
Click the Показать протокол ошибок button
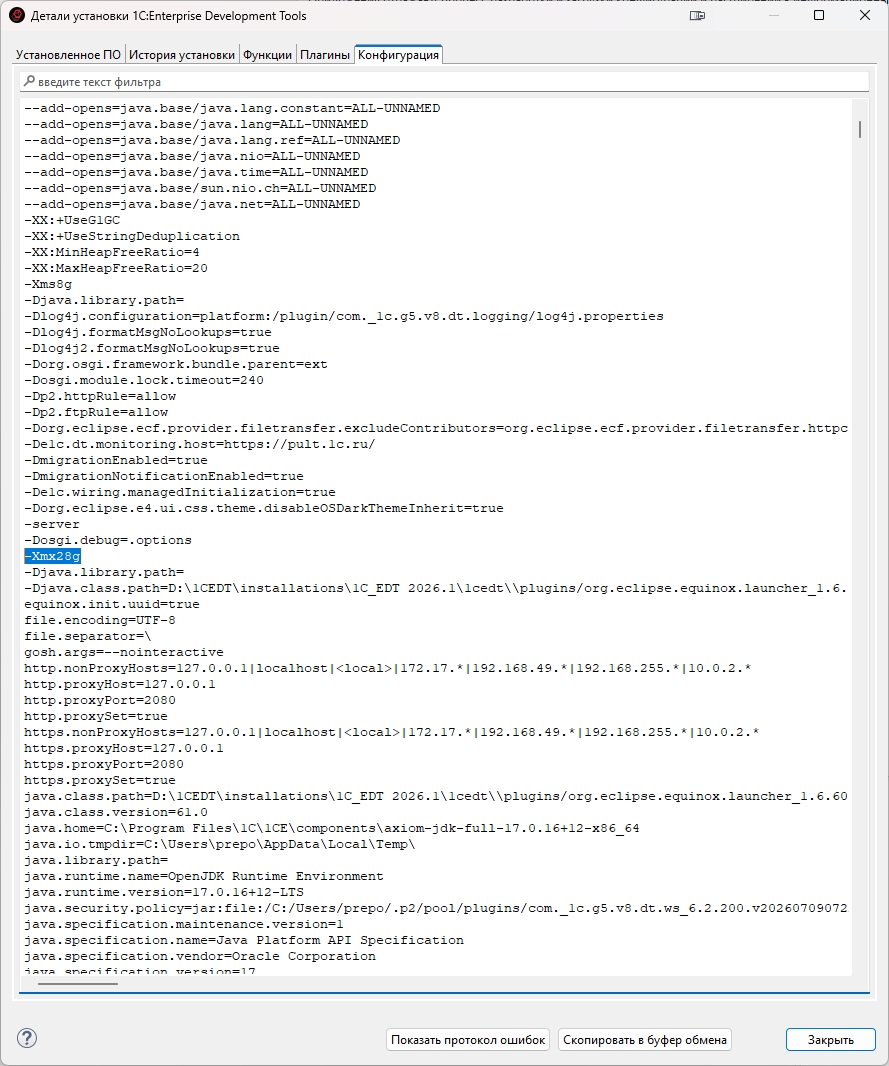468,1039
